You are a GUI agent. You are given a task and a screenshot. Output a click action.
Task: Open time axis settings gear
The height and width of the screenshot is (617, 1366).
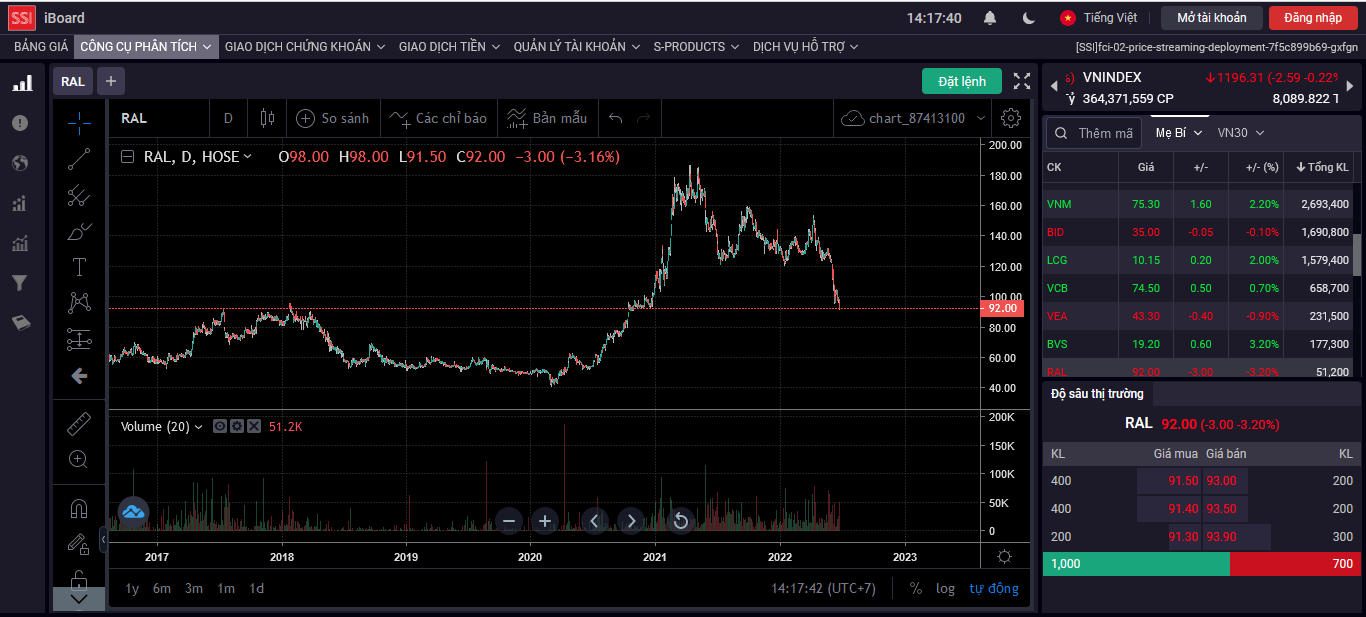click(x=1005, y=557)
